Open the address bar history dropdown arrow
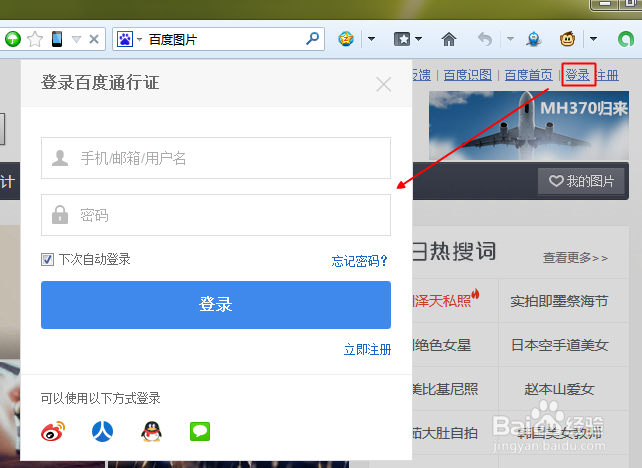This screenshot has width=642, height=468. pos(76,39)
